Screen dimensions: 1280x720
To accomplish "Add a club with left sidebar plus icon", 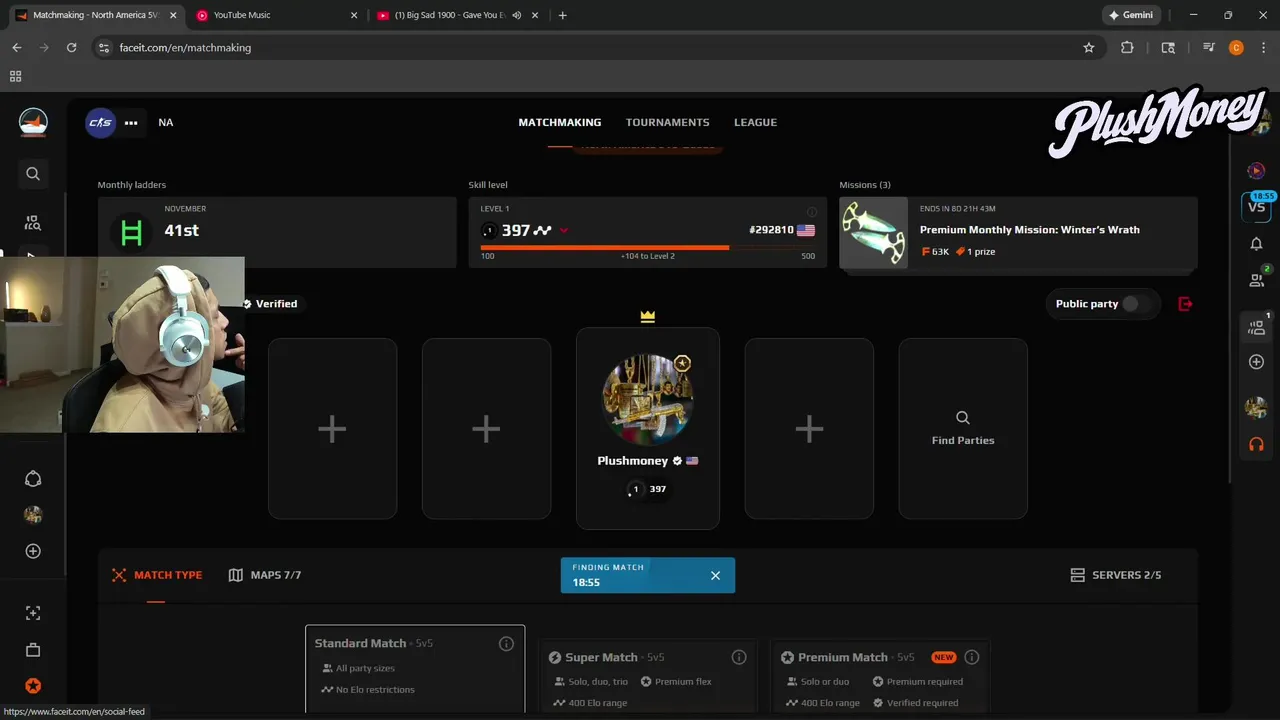I will coord(33,551).
